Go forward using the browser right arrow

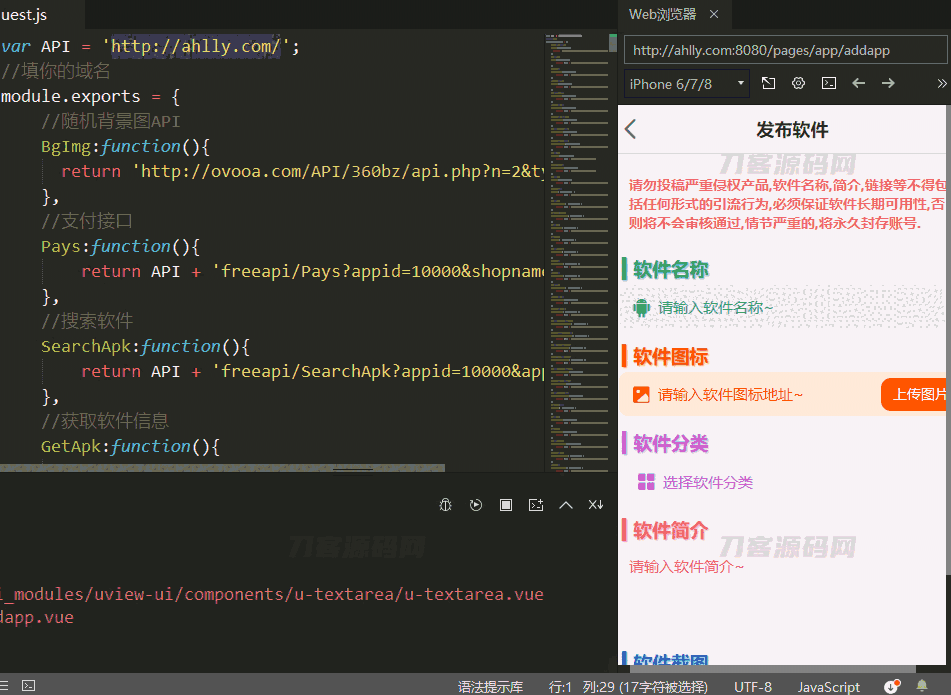pos(888,83)
